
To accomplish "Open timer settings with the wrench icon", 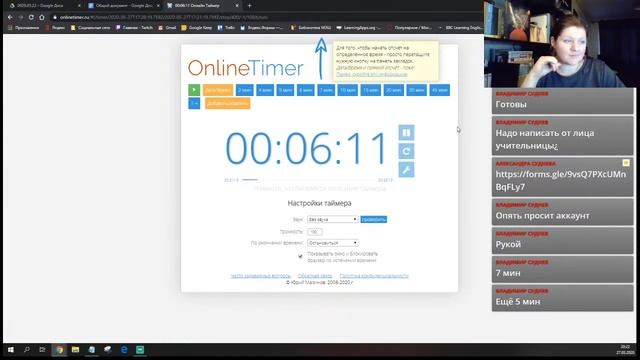I will 406,170.
